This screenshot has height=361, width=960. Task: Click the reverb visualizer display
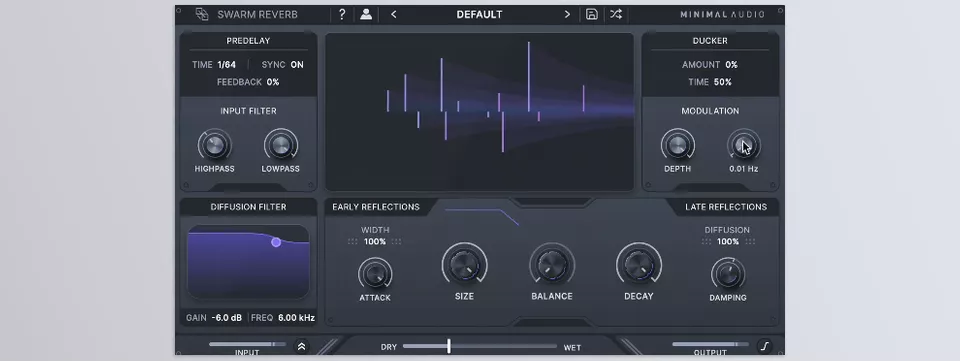[x=479, y=112]
